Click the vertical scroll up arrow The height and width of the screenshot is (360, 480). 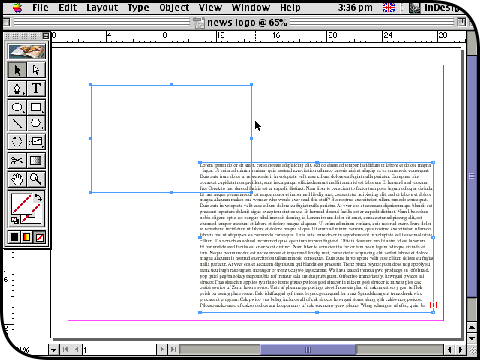472,327
